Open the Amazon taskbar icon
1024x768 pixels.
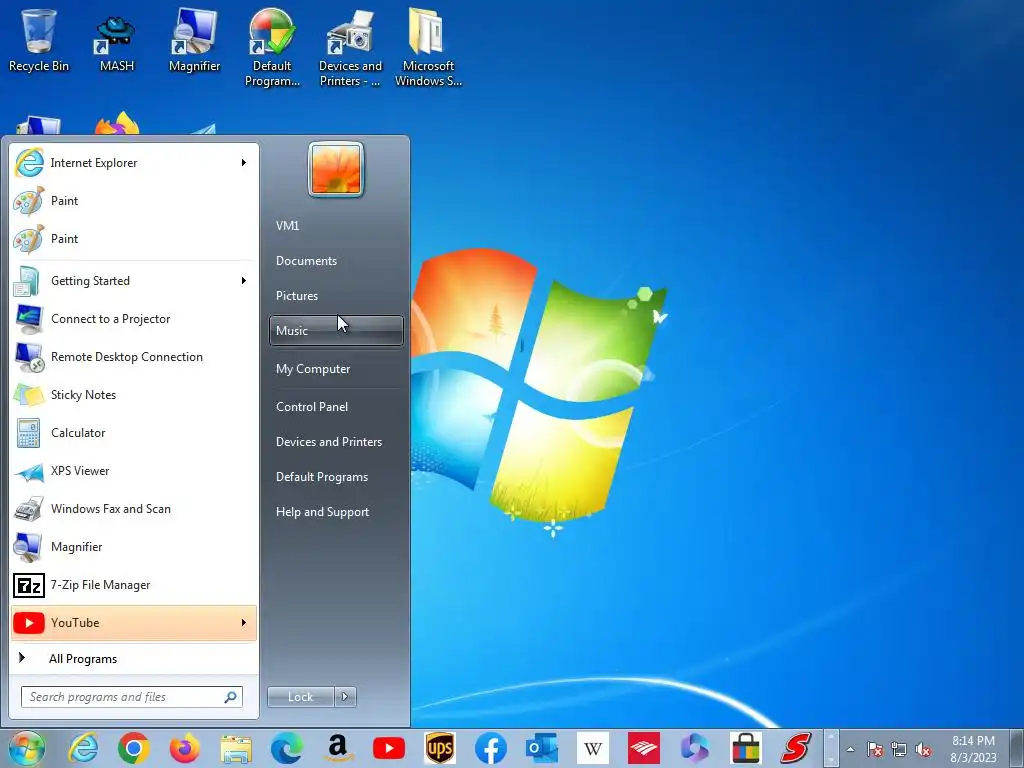338,748
